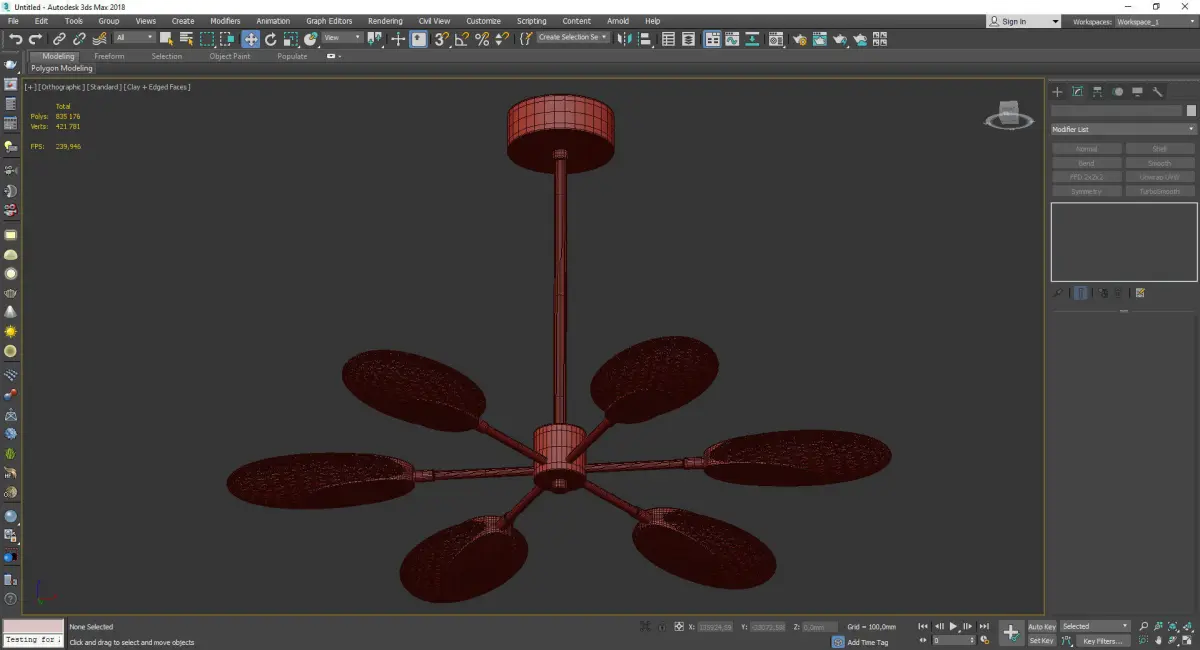Open the Schematic View icon
Viewport: 1200px width, 650px height.
[x=751, y=39]
